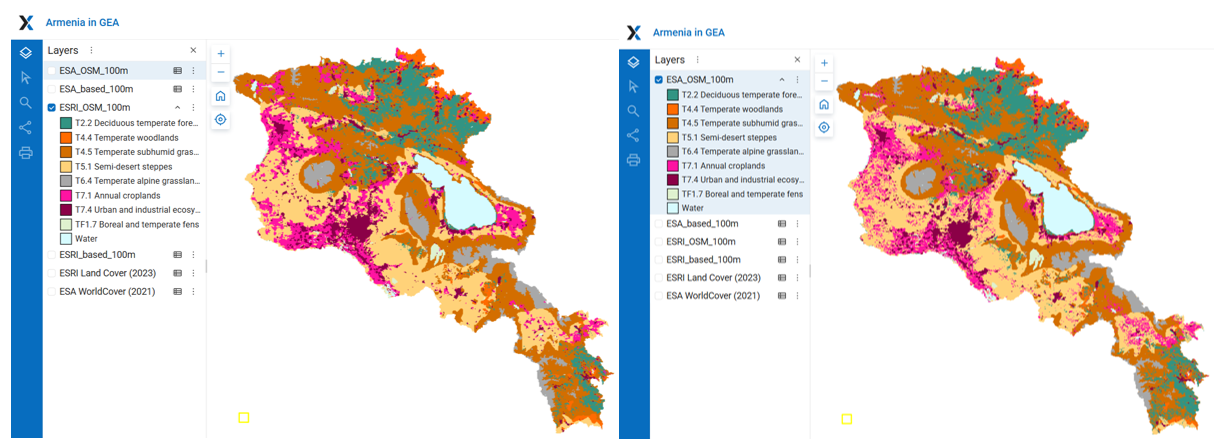Open three-dot menu for ESRI Land Cover (2023) left
1220x446 pixels.
(x=193, y=273)
